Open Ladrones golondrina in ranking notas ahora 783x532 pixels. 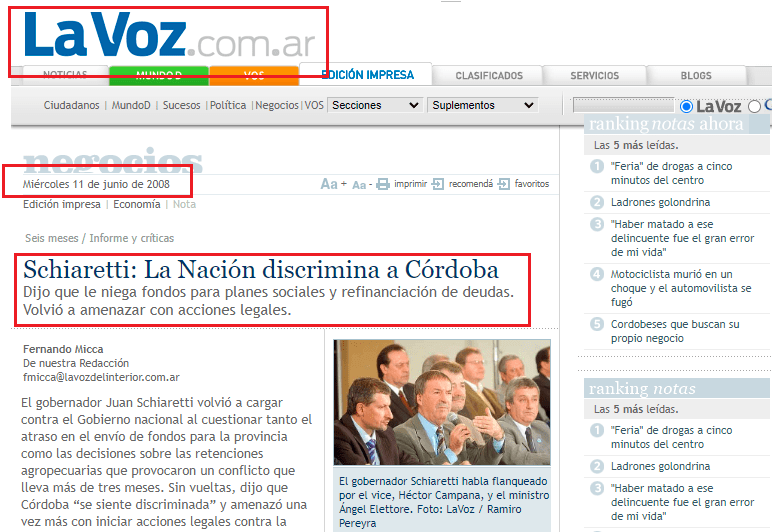click(660, 202)
